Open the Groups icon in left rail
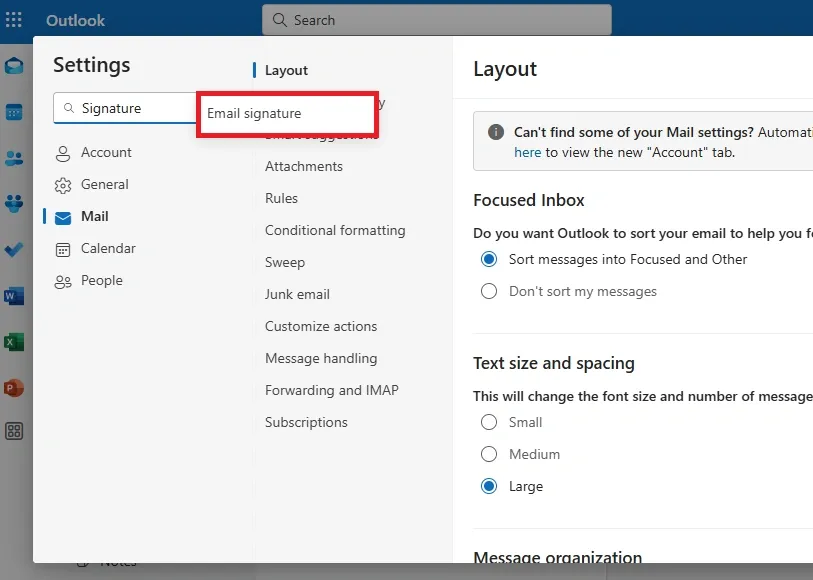This screenshot has height=580, width=813. pos(14,203)
